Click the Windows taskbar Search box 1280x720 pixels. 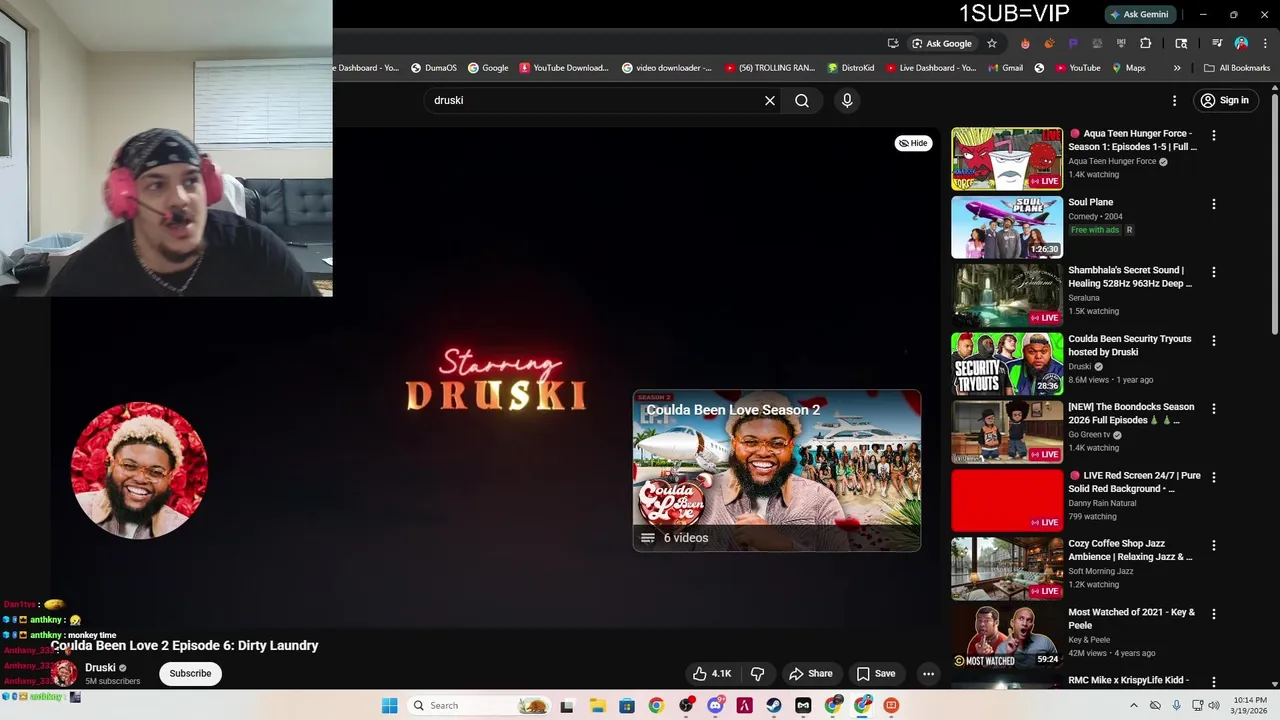[478, 705]
